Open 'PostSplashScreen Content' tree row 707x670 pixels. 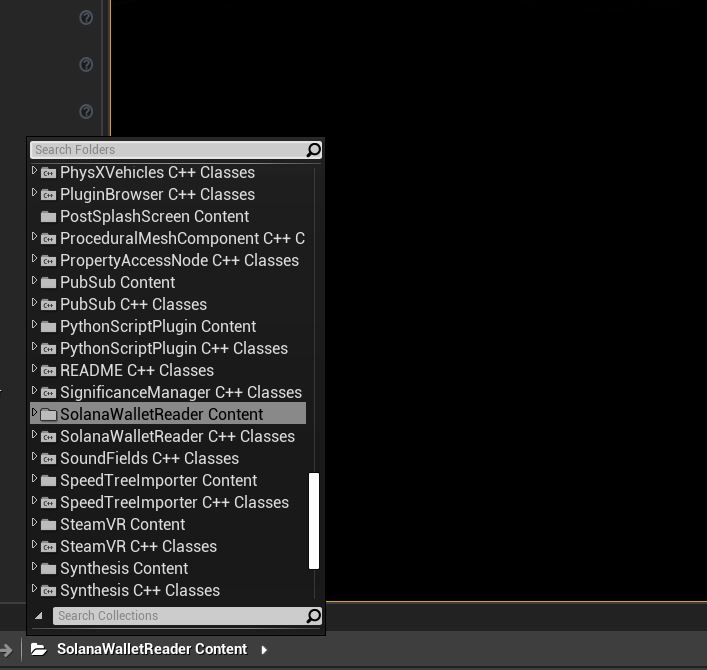coord(168,216)
